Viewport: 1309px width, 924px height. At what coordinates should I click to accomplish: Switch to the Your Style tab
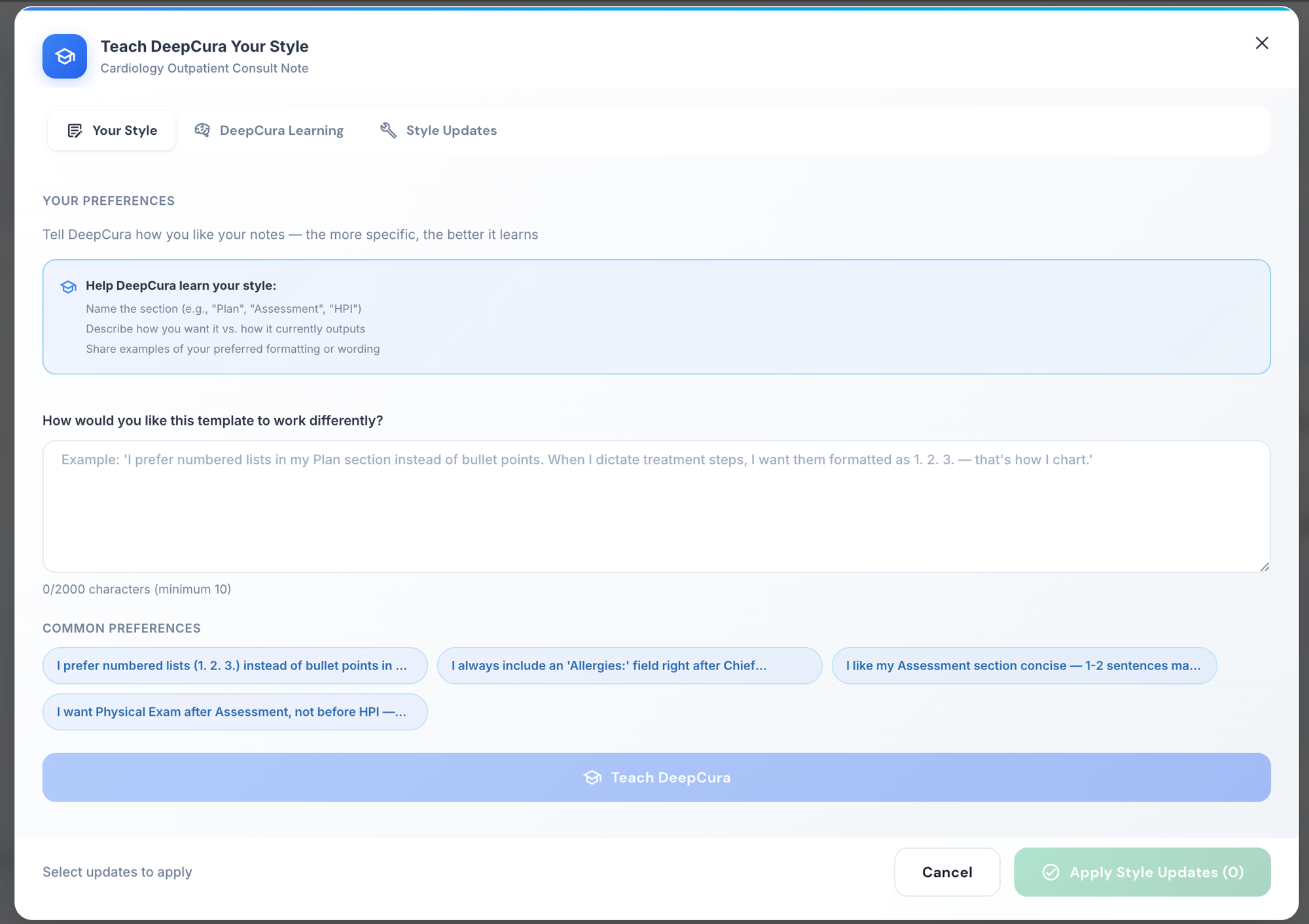(112, 130)
